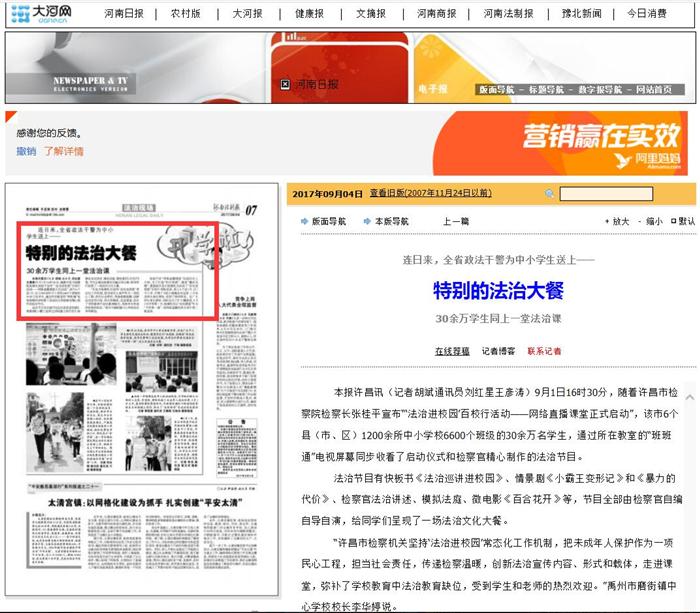Click the date 2017年09月04日
The height and width of the screenshot is (613, 700).
tap(327, 194)
